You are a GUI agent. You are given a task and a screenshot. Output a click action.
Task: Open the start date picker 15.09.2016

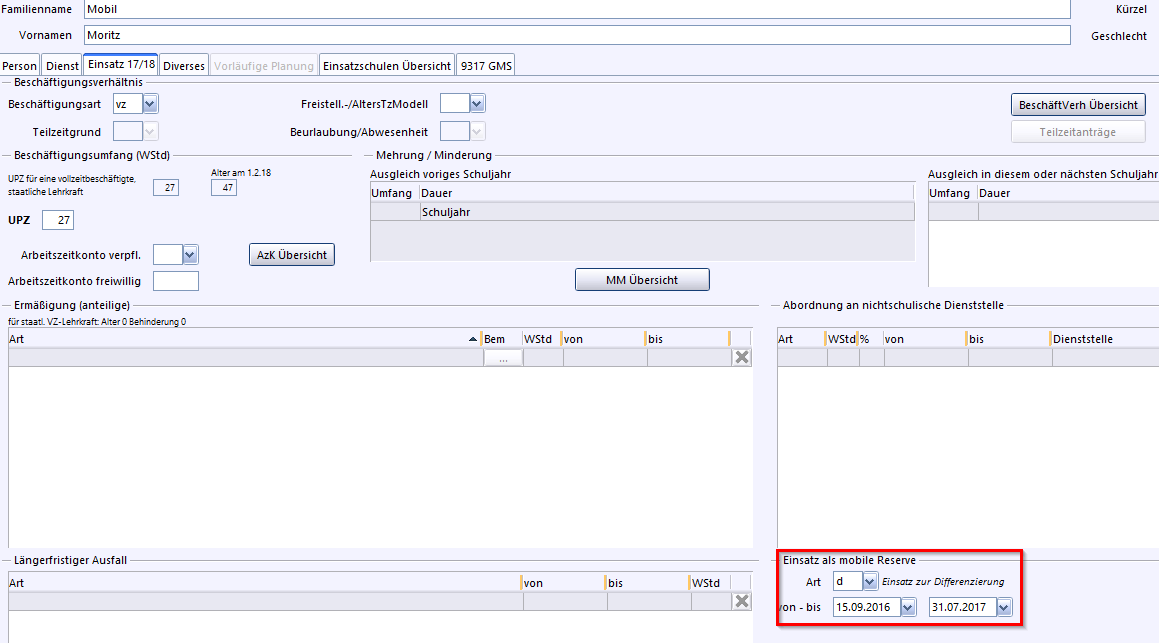click(908, 608)
